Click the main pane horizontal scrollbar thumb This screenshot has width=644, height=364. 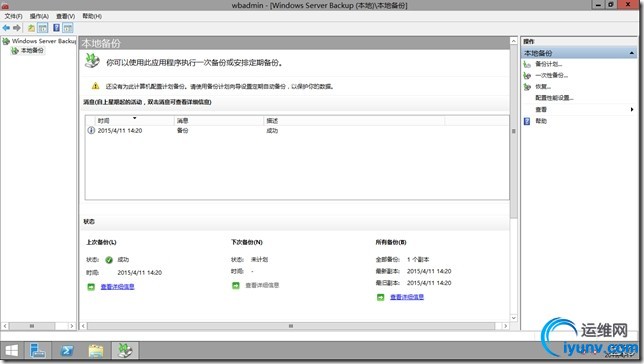point(291,326)
